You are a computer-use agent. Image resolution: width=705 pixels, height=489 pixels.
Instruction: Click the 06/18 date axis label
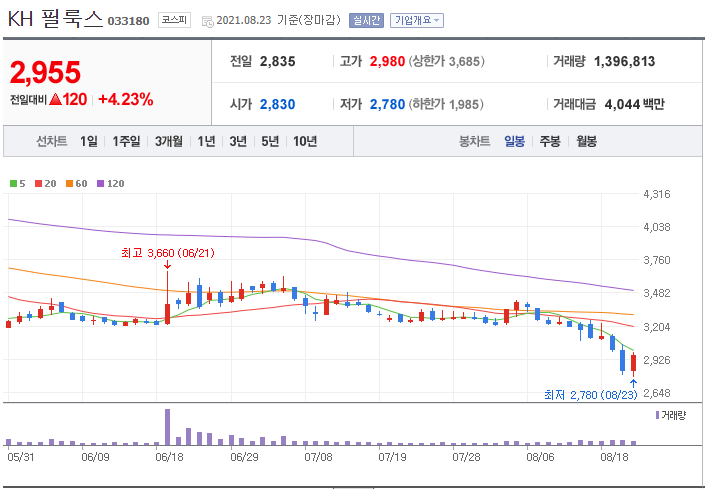(x=168, y=458)
